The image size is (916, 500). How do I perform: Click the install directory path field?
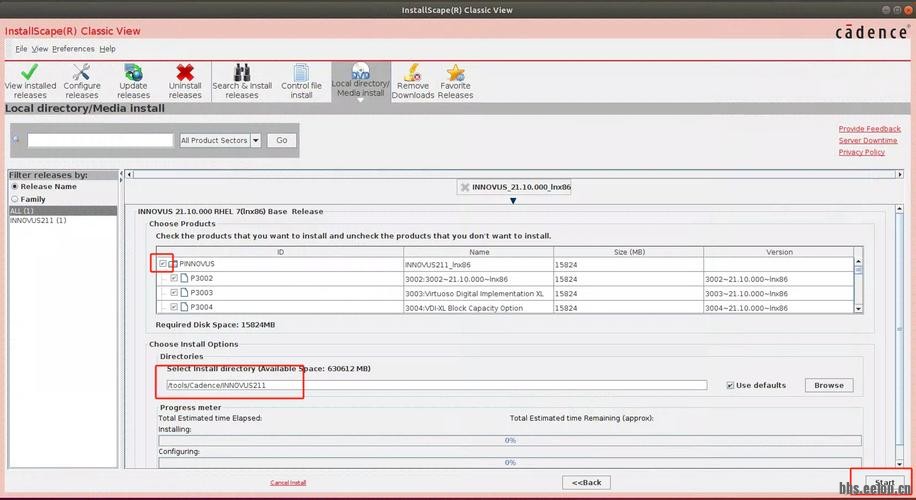[436, 386]
